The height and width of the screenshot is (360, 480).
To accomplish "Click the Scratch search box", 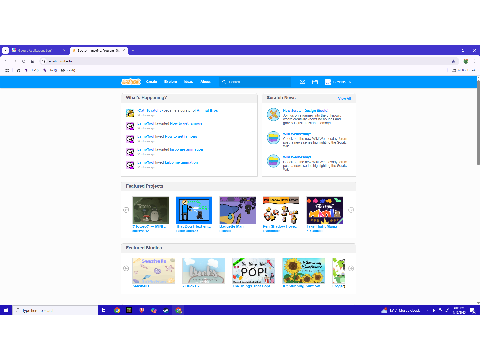I will point(255,82).
